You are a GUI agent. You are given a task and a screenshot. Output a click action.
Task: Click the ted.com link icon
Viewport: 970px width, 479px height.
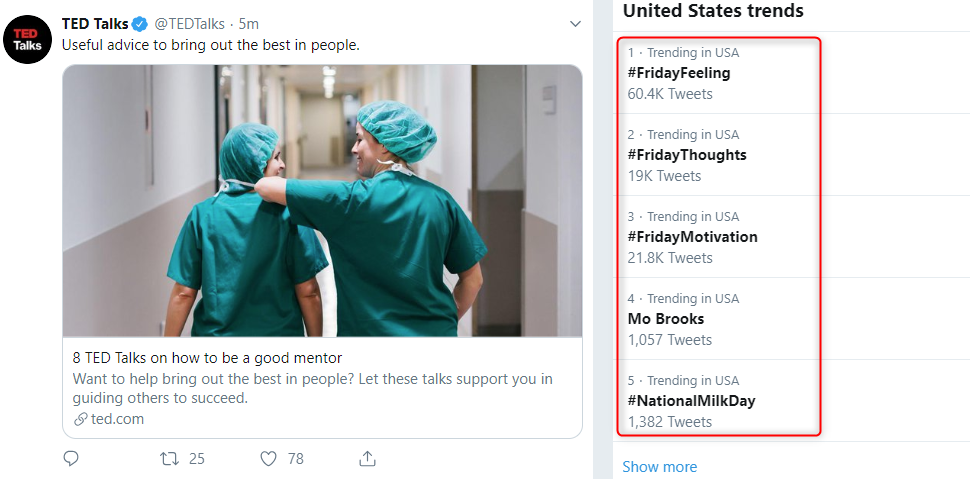click(80, 419)
